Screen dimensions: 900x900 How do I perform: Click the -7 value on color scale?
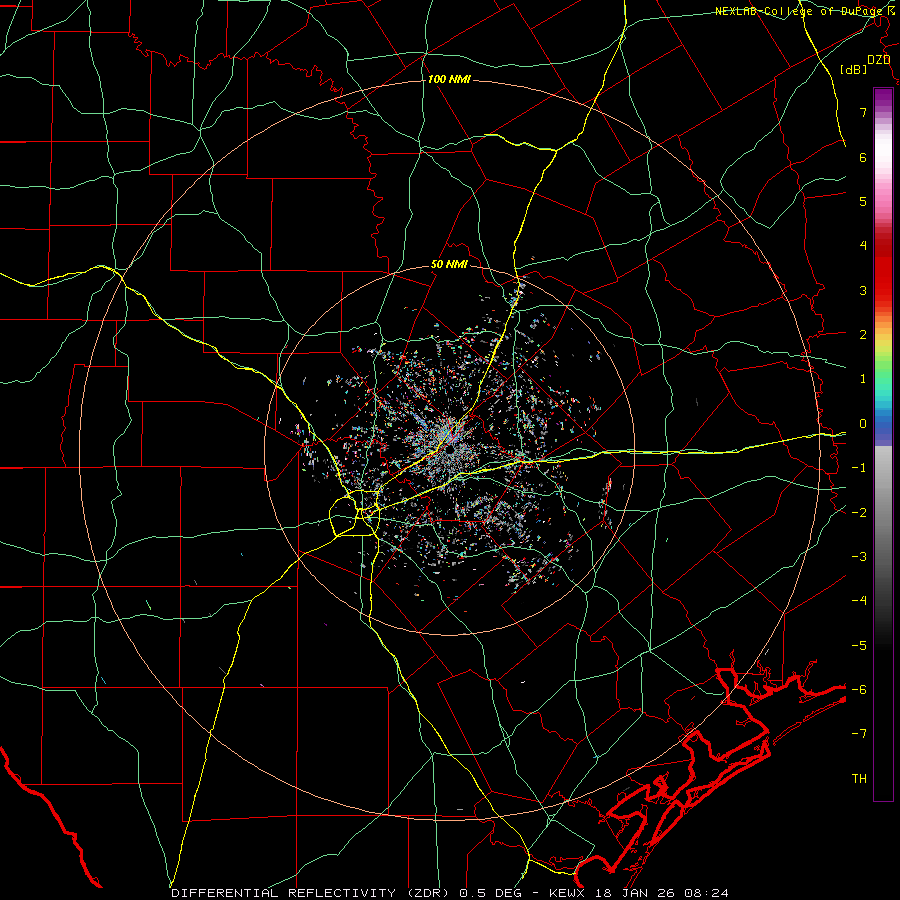point(859,734)
